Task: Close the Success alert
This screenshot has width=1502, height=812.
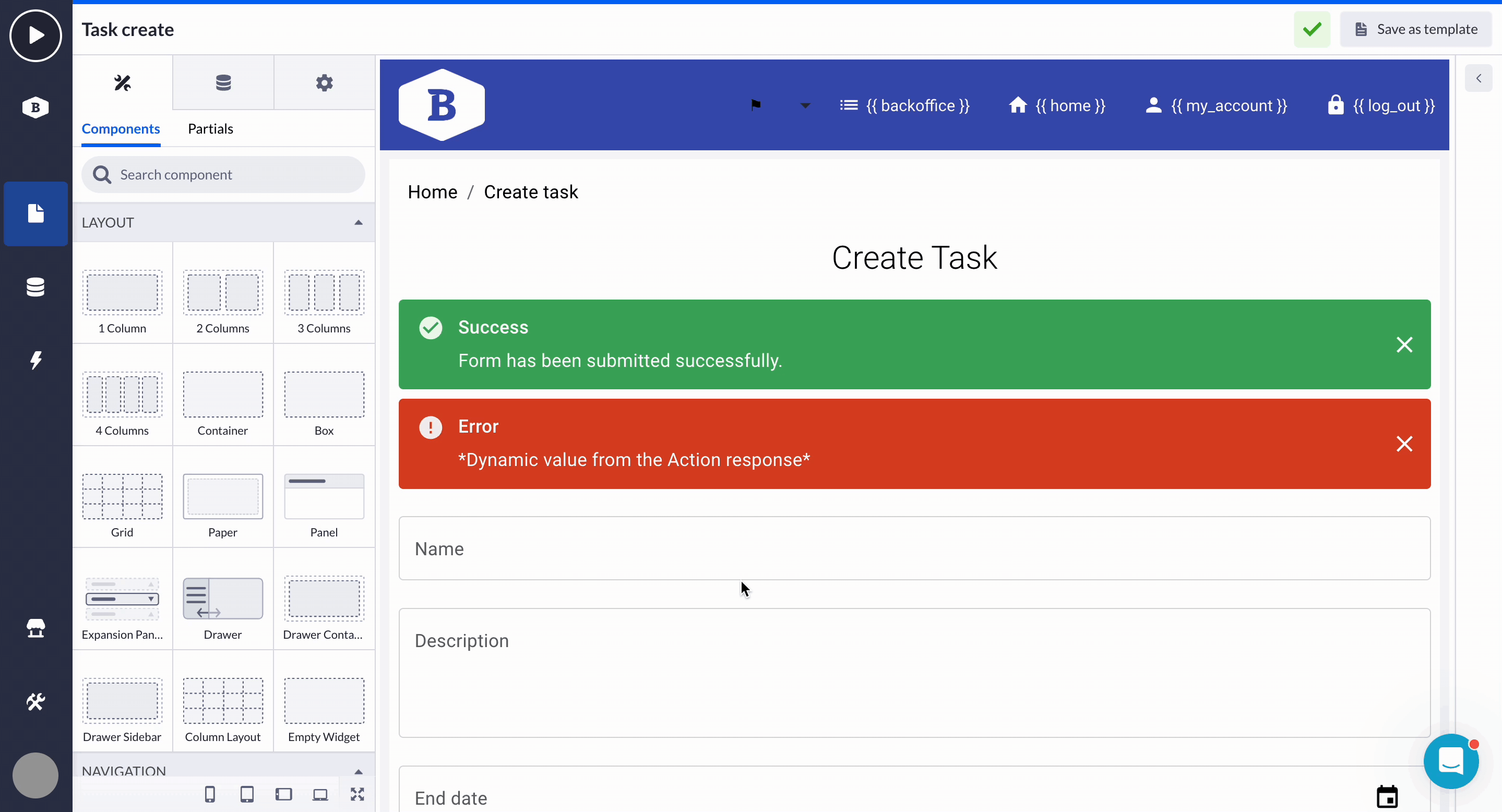Action: coord(1404,345)
